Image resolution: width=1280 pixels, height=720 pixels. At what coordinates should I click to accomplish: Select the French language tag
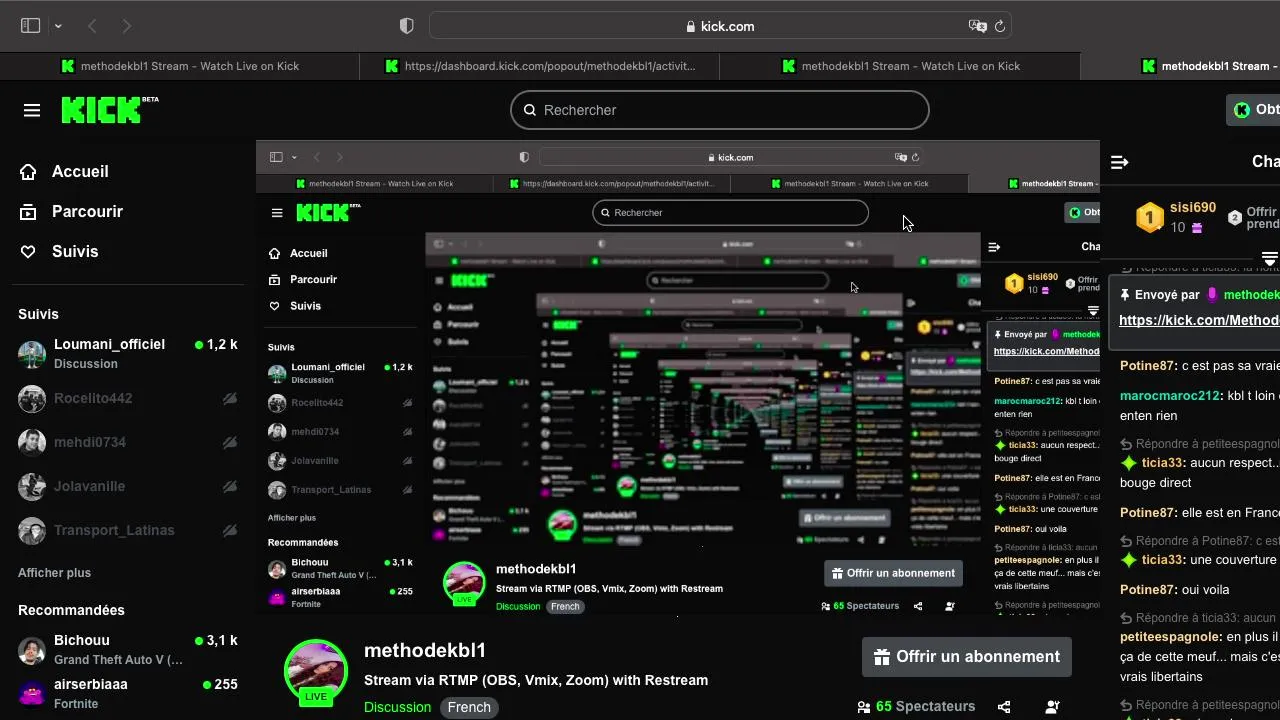[469, 707]
